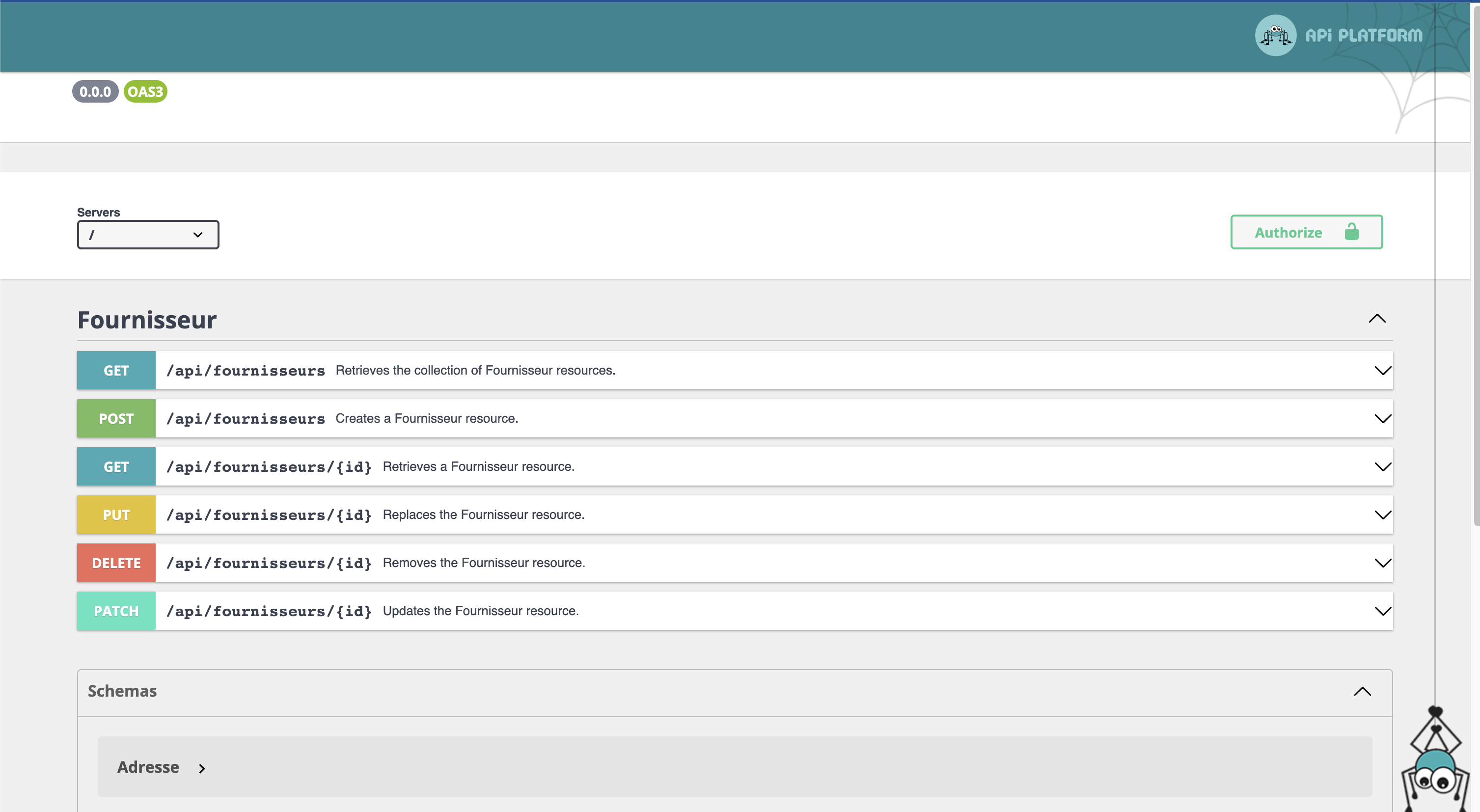Click the PATCH method badge
1480x812 pixels.
click(x=116, y=611)
